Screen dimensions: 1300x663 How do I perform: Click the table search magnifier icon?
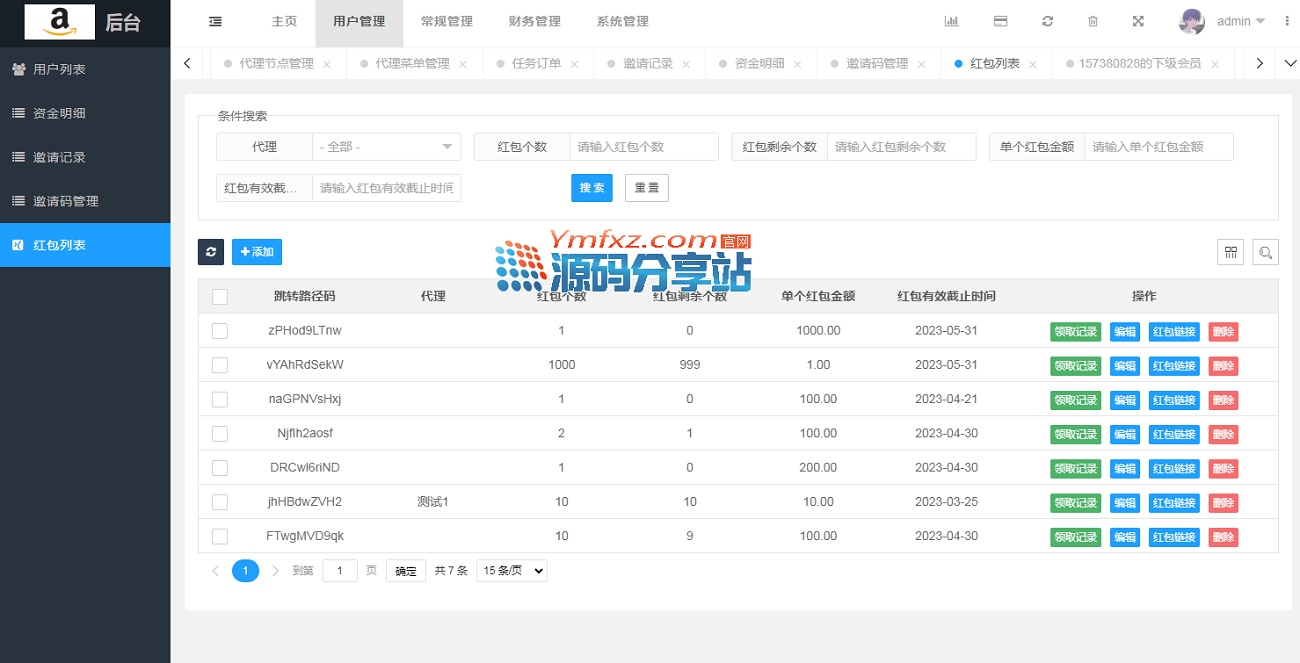point(1265,252)
